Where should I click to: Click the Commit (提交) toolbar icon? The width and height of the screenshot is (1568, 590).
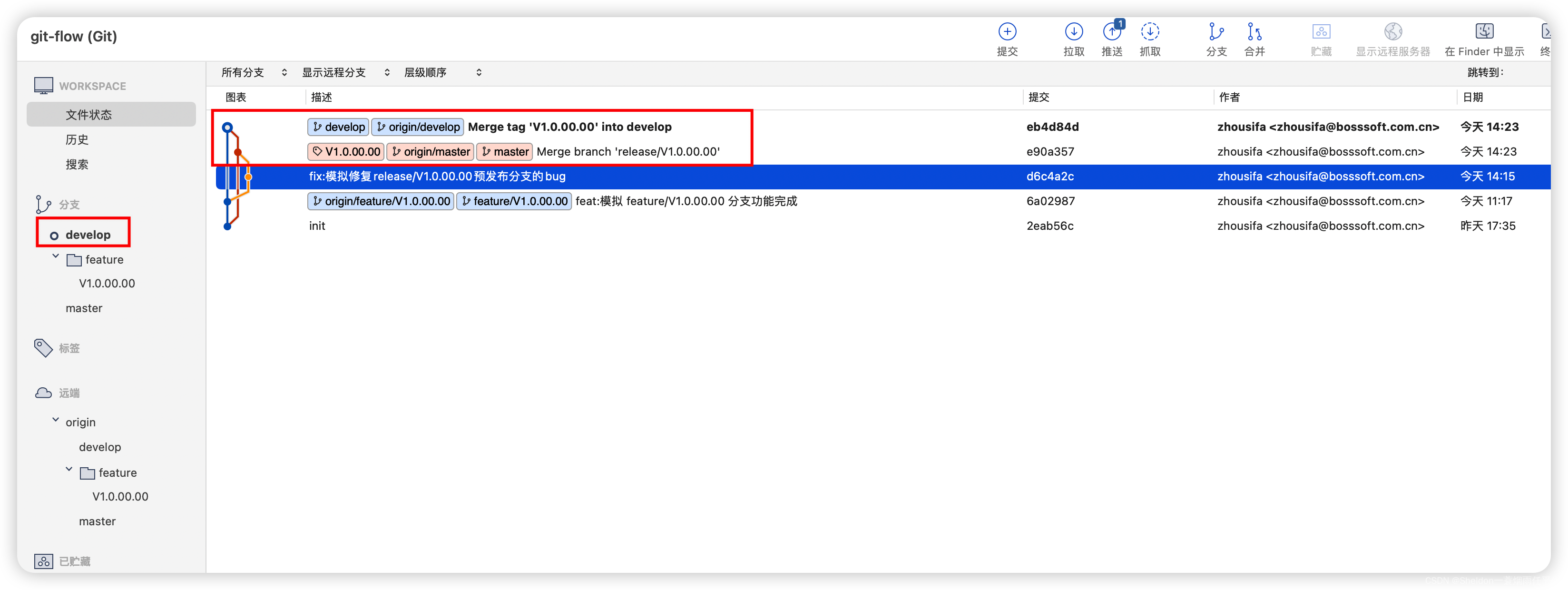tap(1007, 32)
